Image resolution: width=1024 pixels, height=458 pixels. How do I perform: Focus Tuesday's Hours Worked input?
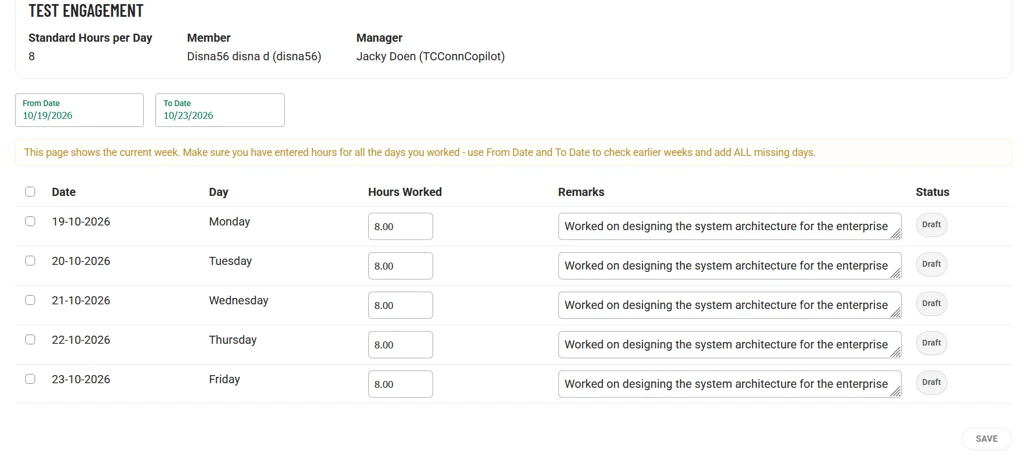tap(400, 266)
